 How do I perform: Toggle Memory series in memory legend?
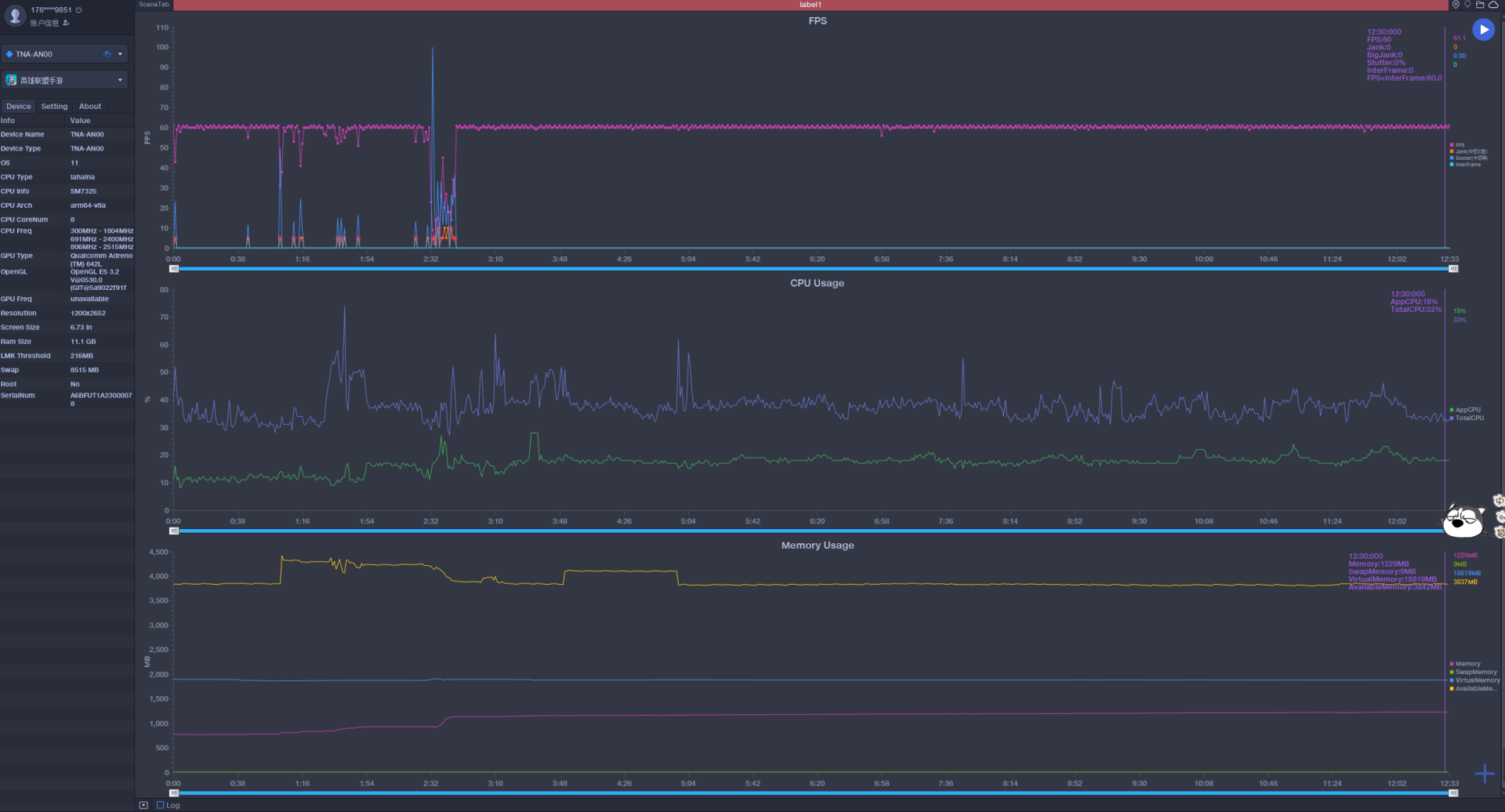pyautogui.click(x=1465, y=664)
